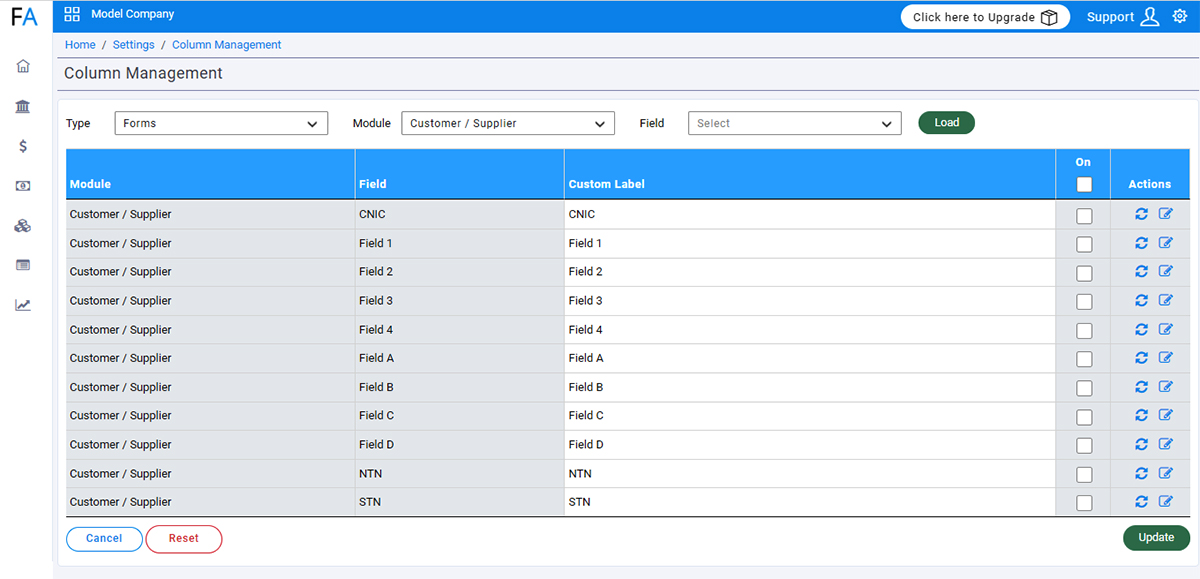Check the On box for Field 4
The width and height of the screenshot is (1200, 579).
point(1084,331)
